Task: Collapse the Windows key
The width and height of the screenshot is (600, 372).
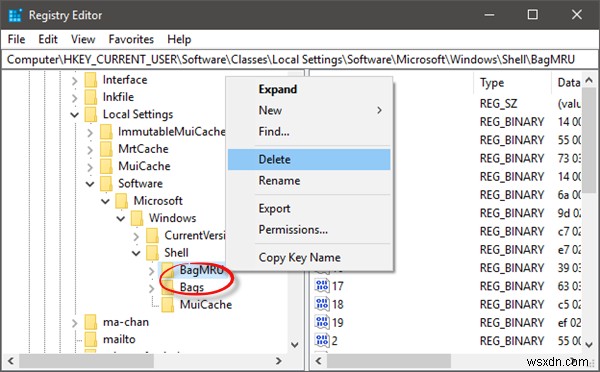Action: click(x=121, y=219)
